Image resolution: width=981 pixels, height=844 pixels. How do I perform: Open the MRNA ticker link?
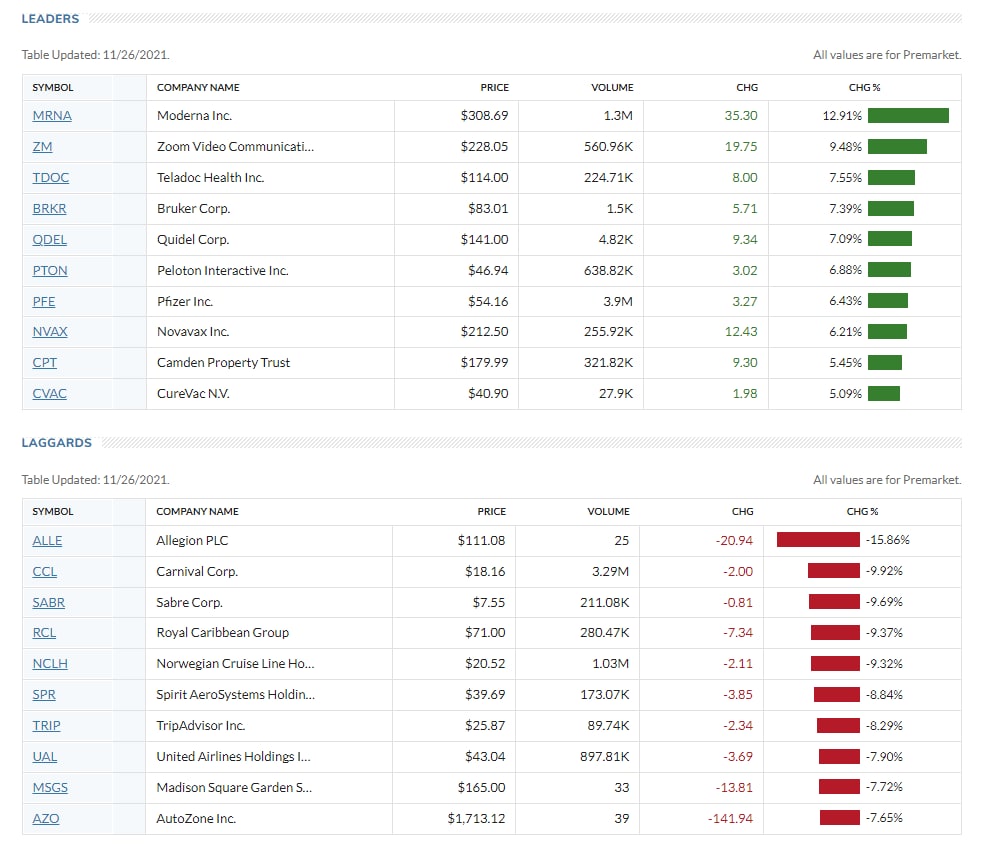[52, 116]
